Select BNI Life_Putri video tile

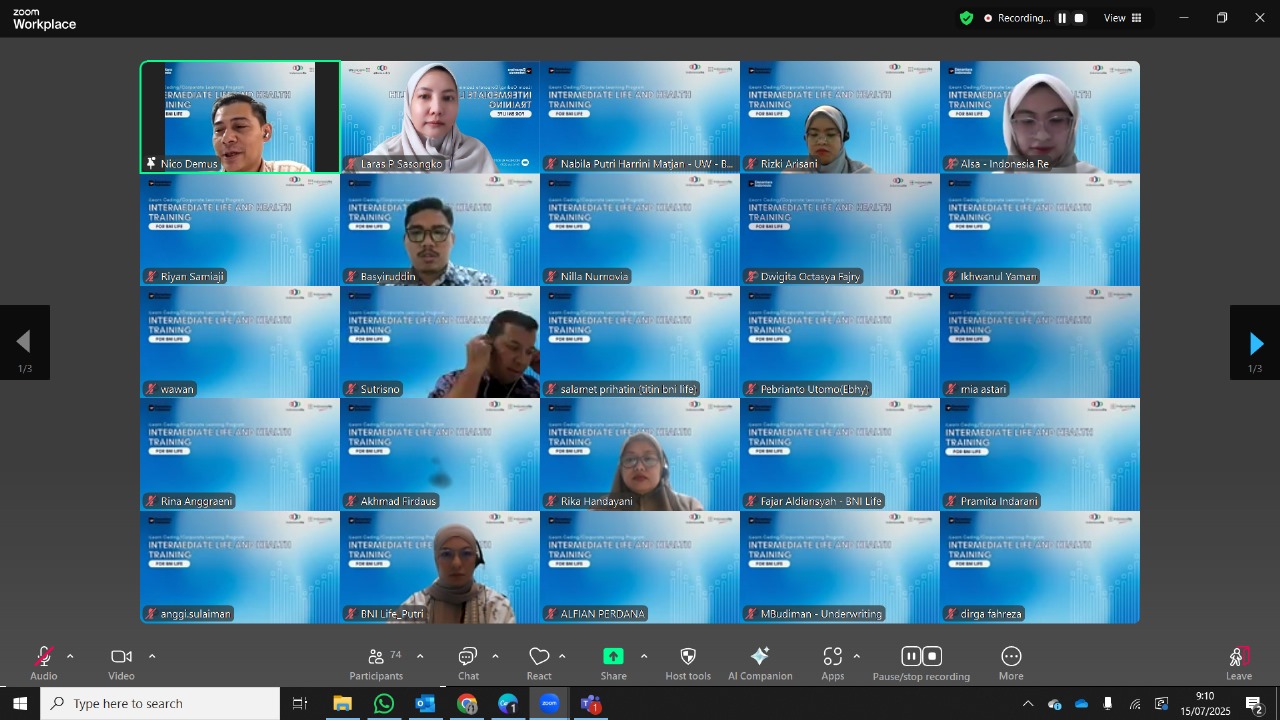(440, 568)
